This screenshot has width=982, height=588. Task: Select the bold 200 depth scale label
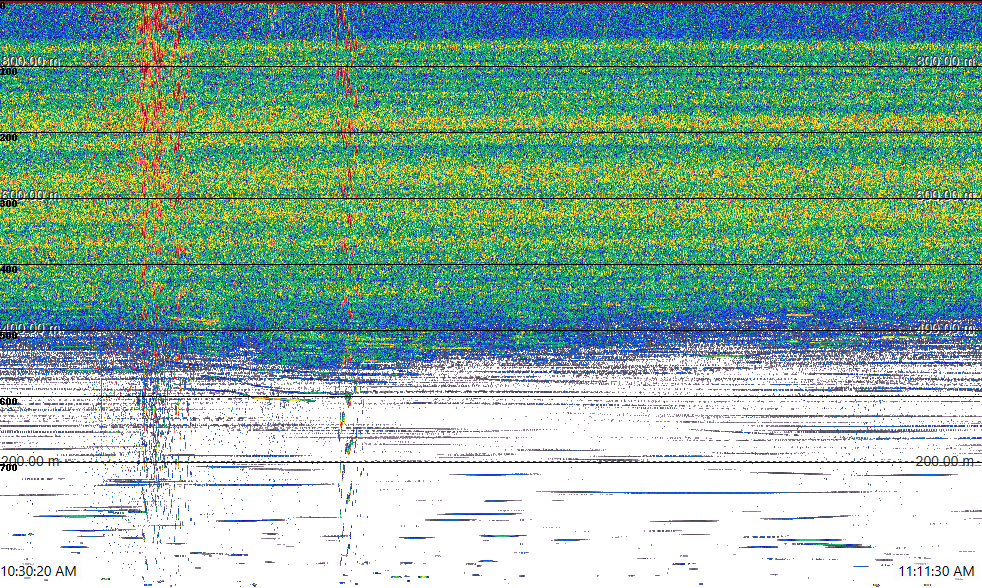click(x=9, y=138)
